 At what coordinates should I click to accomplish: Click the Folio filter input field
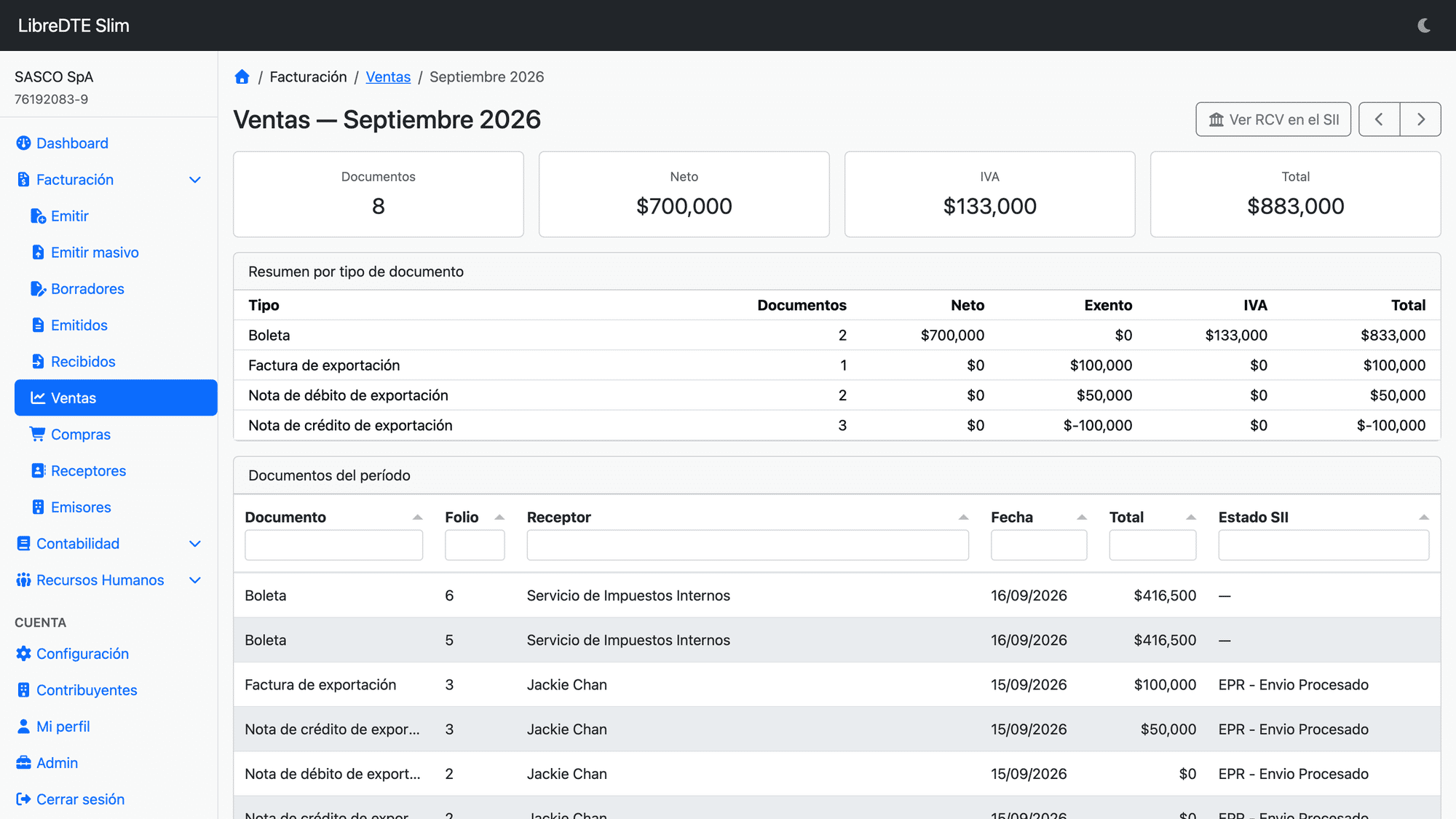point(475,545)
